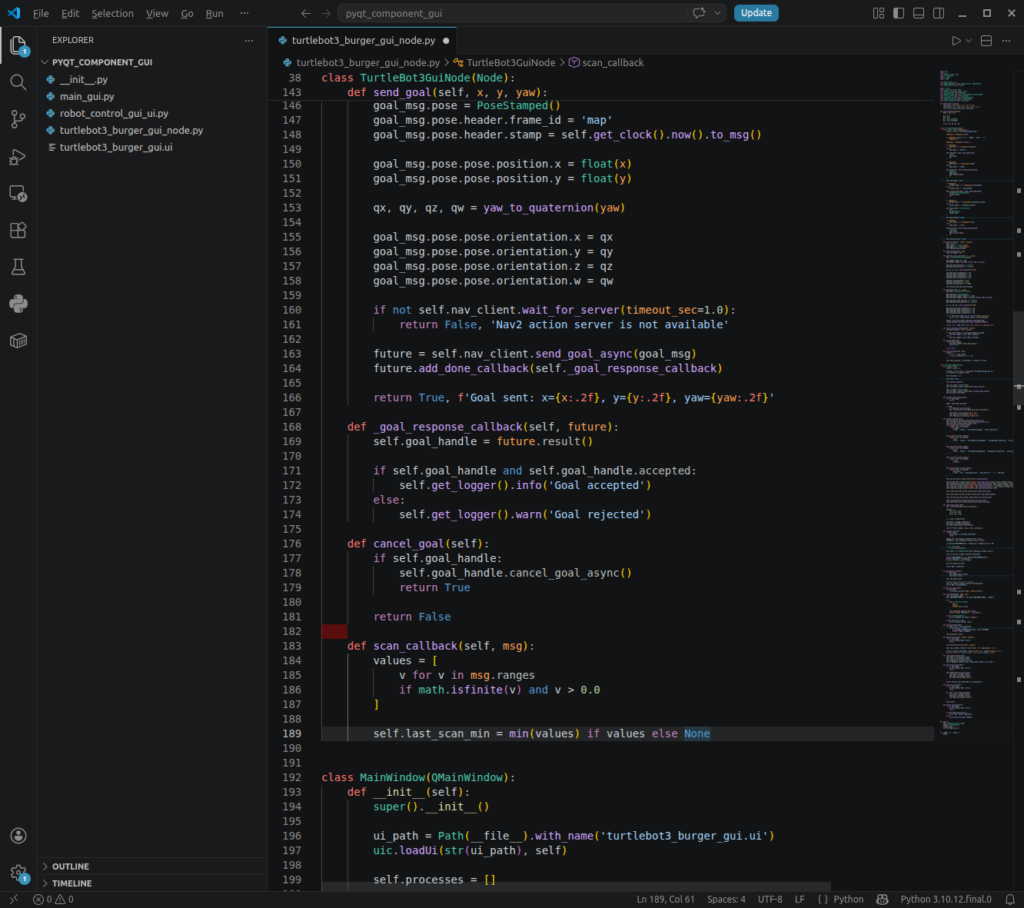Open the Explorer view in activity bar
Screen dimensions: 1024x908
point(18,46)
